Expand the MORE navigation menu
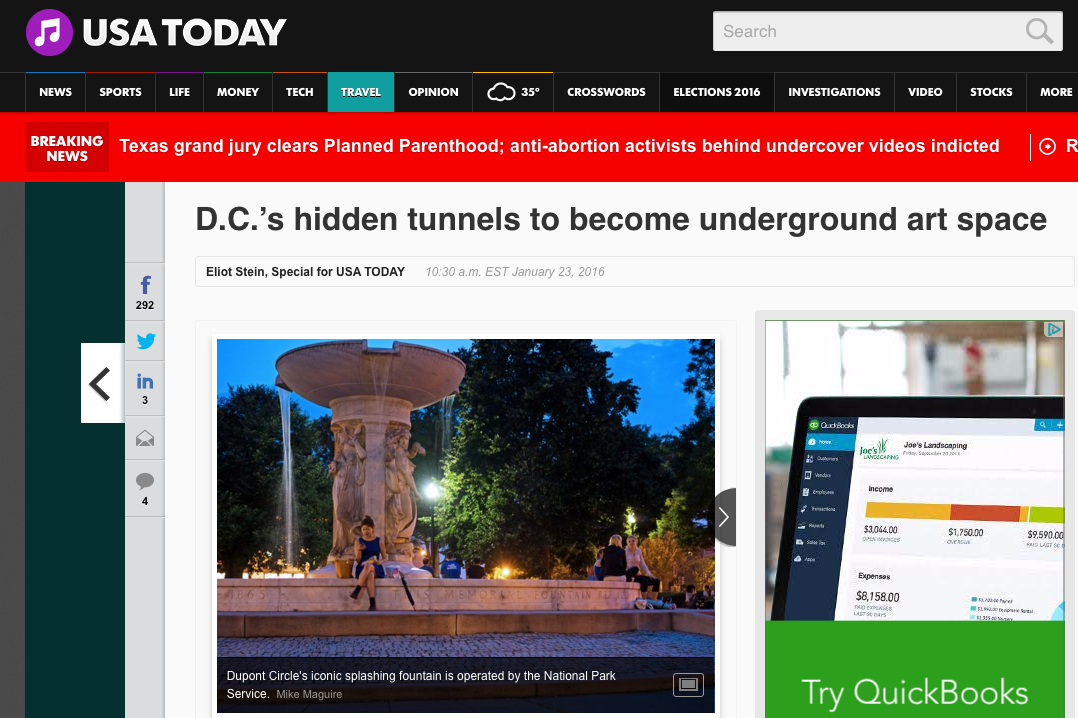The image size is (1078, 718). 1055,92
